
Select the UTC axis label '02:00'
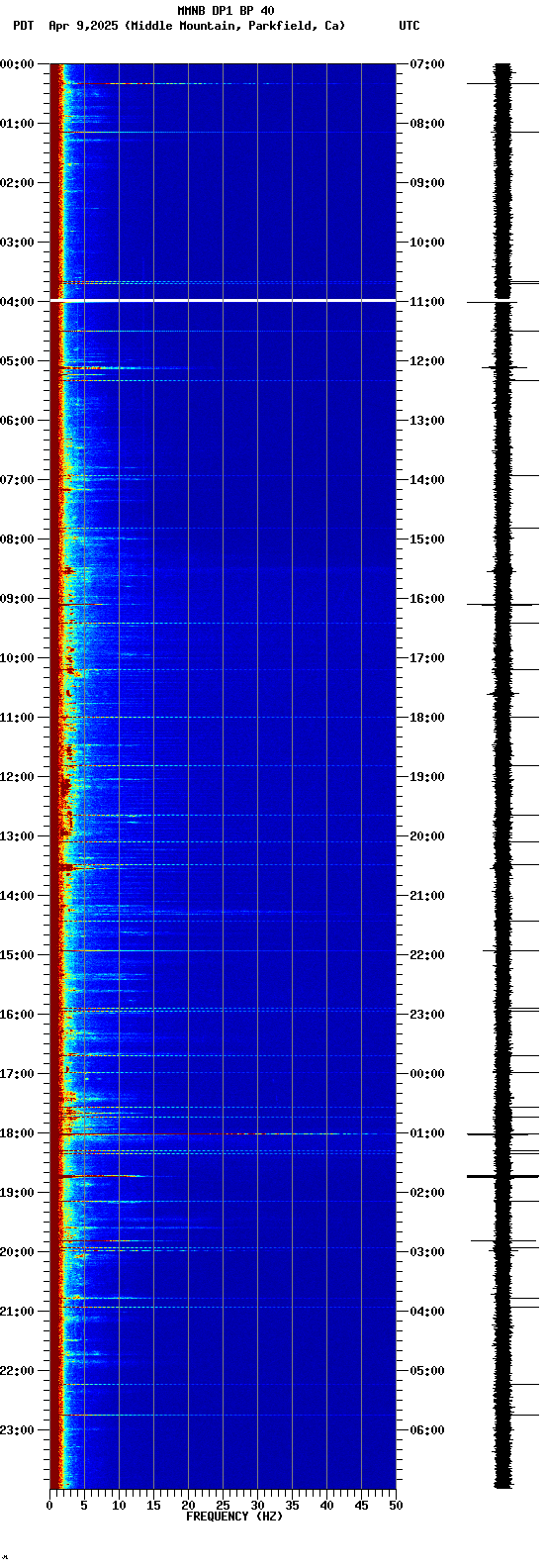coord(427,1193)
